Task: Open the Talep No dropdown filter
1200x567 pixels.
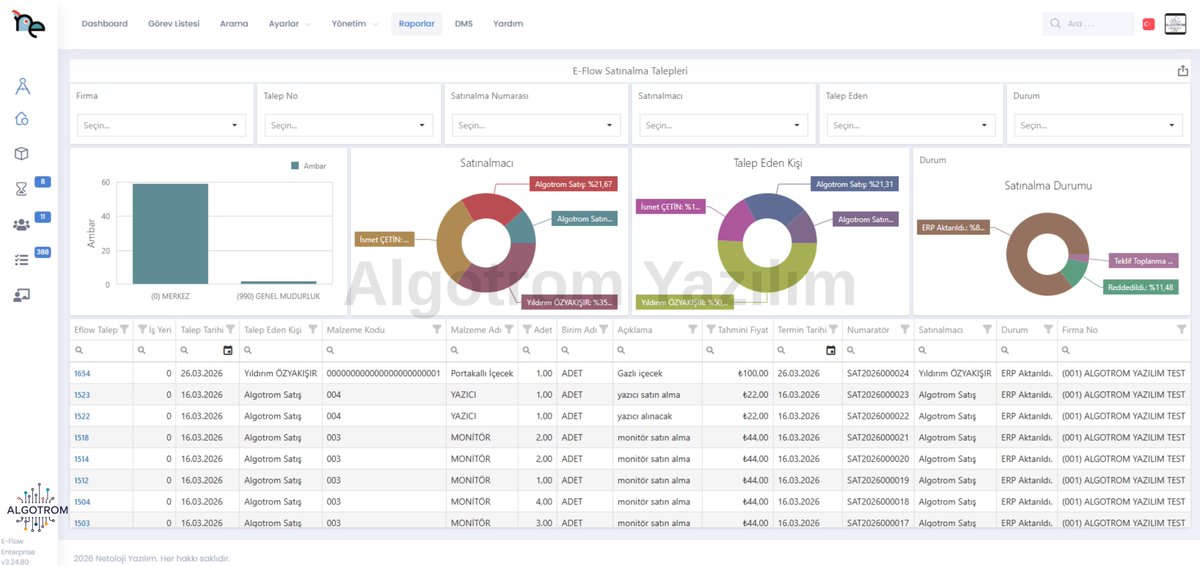Action: click(349, 125)
